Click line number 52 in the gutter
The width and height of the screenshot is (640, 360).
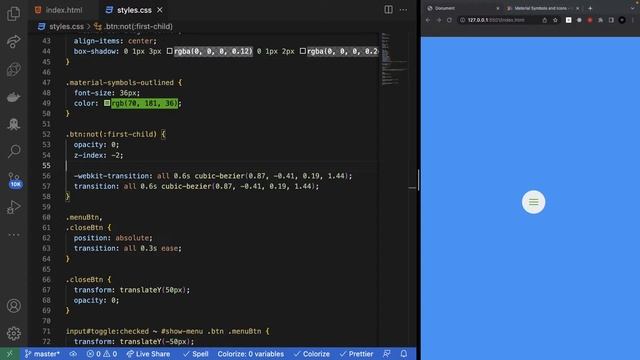tap(46, 134)
